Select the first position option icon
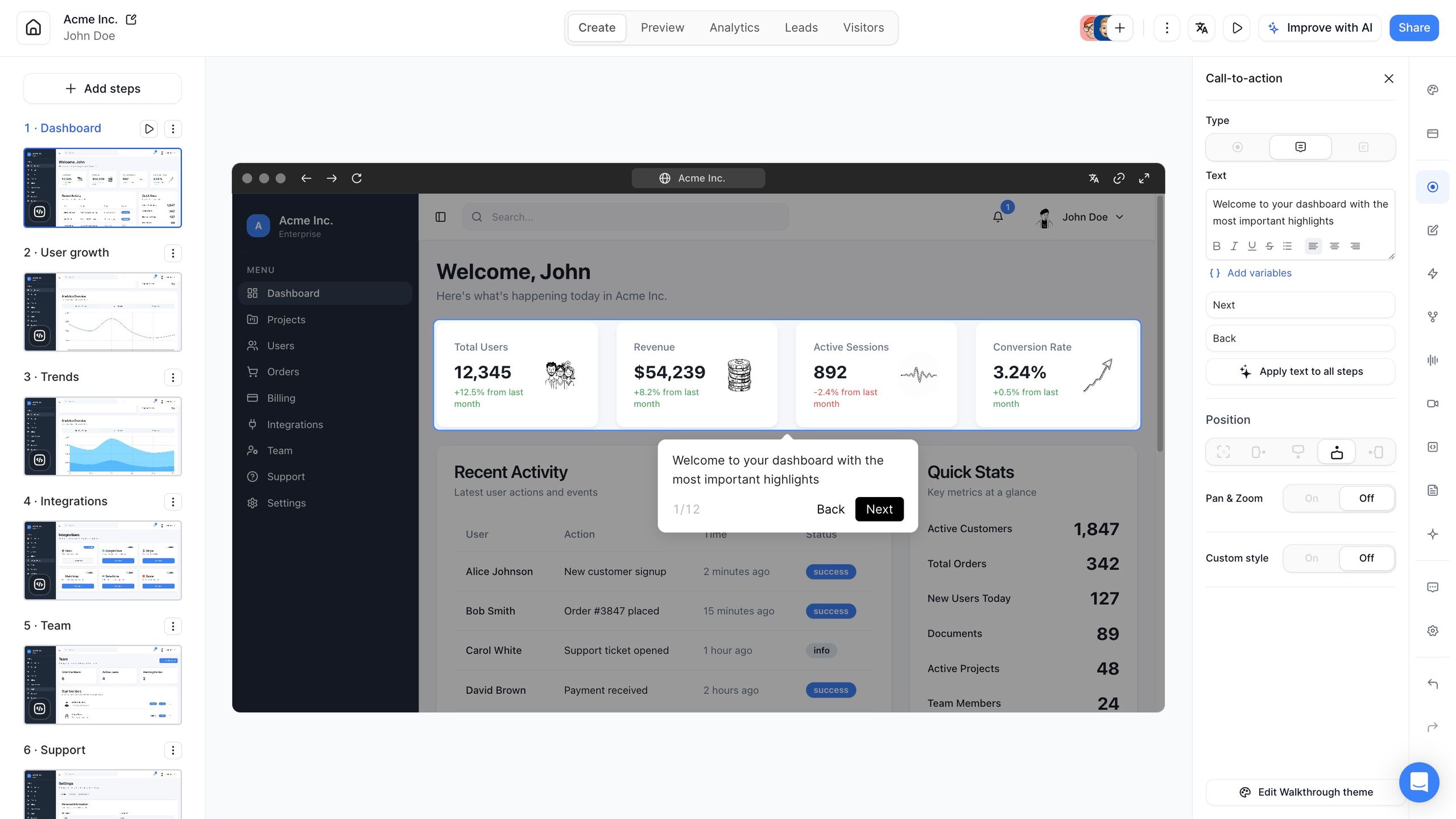This screenshot has height=819, width=1456. tap(1223, 453)
